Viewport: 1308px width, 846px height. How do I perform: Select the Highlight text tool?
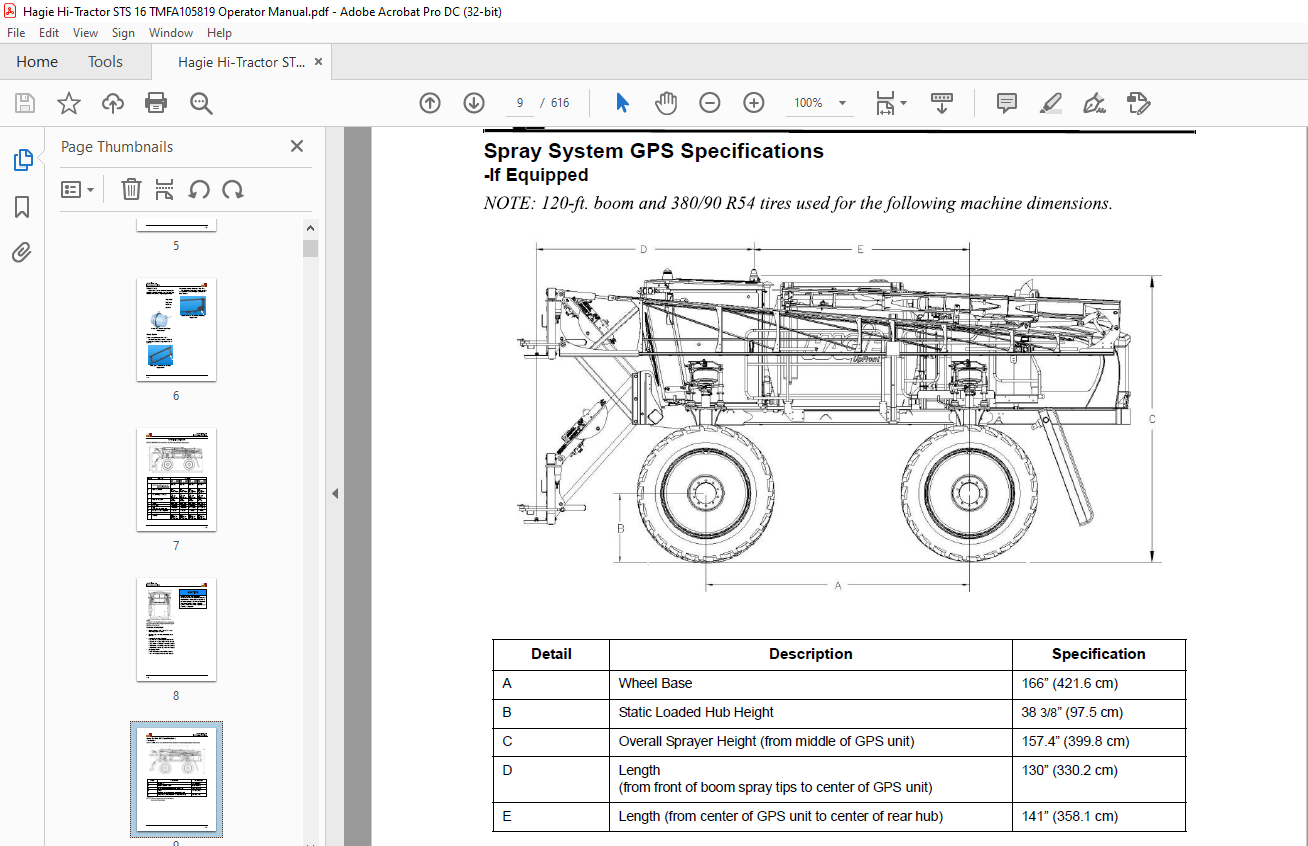point(1051,103)
